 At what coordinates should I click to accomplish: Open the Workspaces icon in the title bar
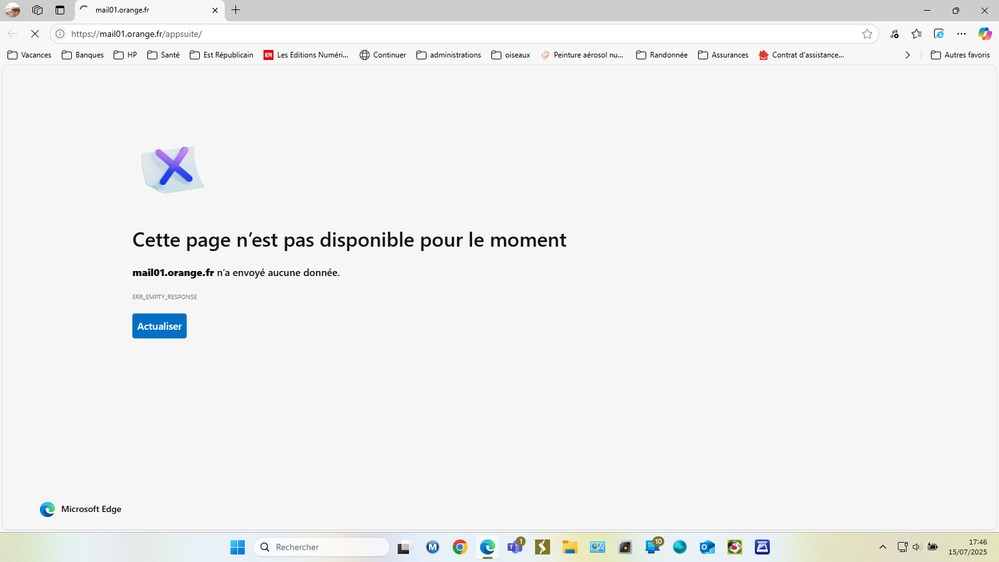37,10
